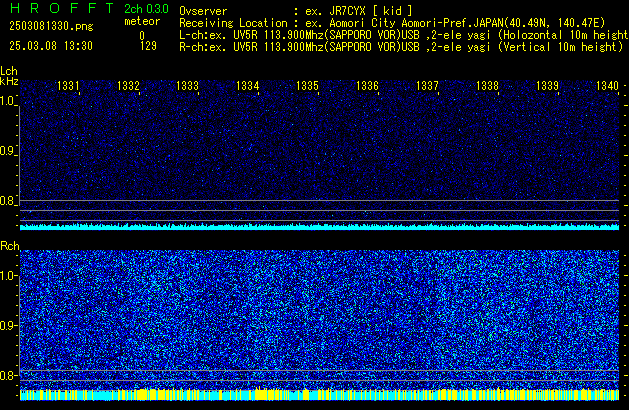Click the 1331 time marker
The image size is (629, 410).
click(x=68, y=86)
